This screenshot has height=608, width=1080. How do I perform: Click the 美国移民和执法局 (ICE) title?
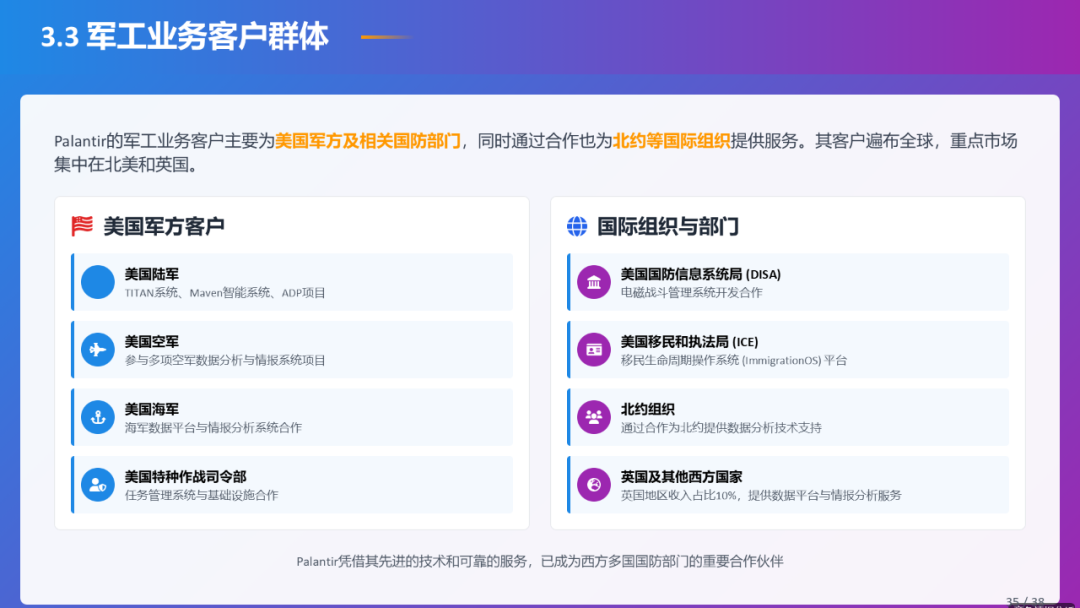pyautogui.click(x=689, y=342)
